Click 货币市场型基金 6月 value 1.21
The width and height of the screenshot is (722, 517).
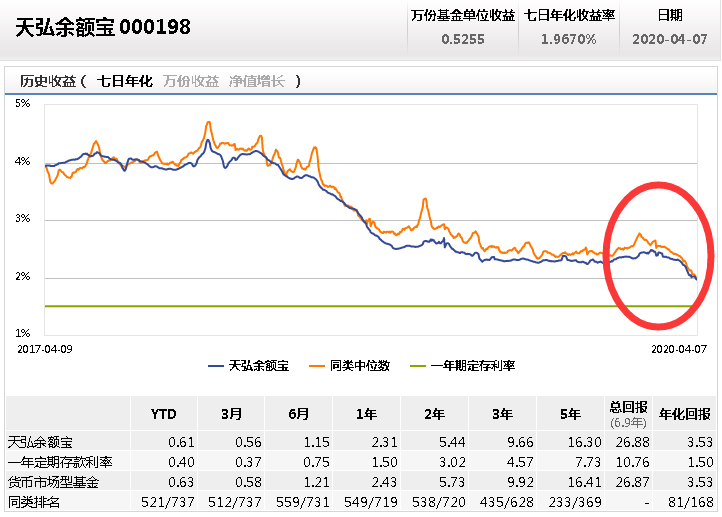[317, 482]
